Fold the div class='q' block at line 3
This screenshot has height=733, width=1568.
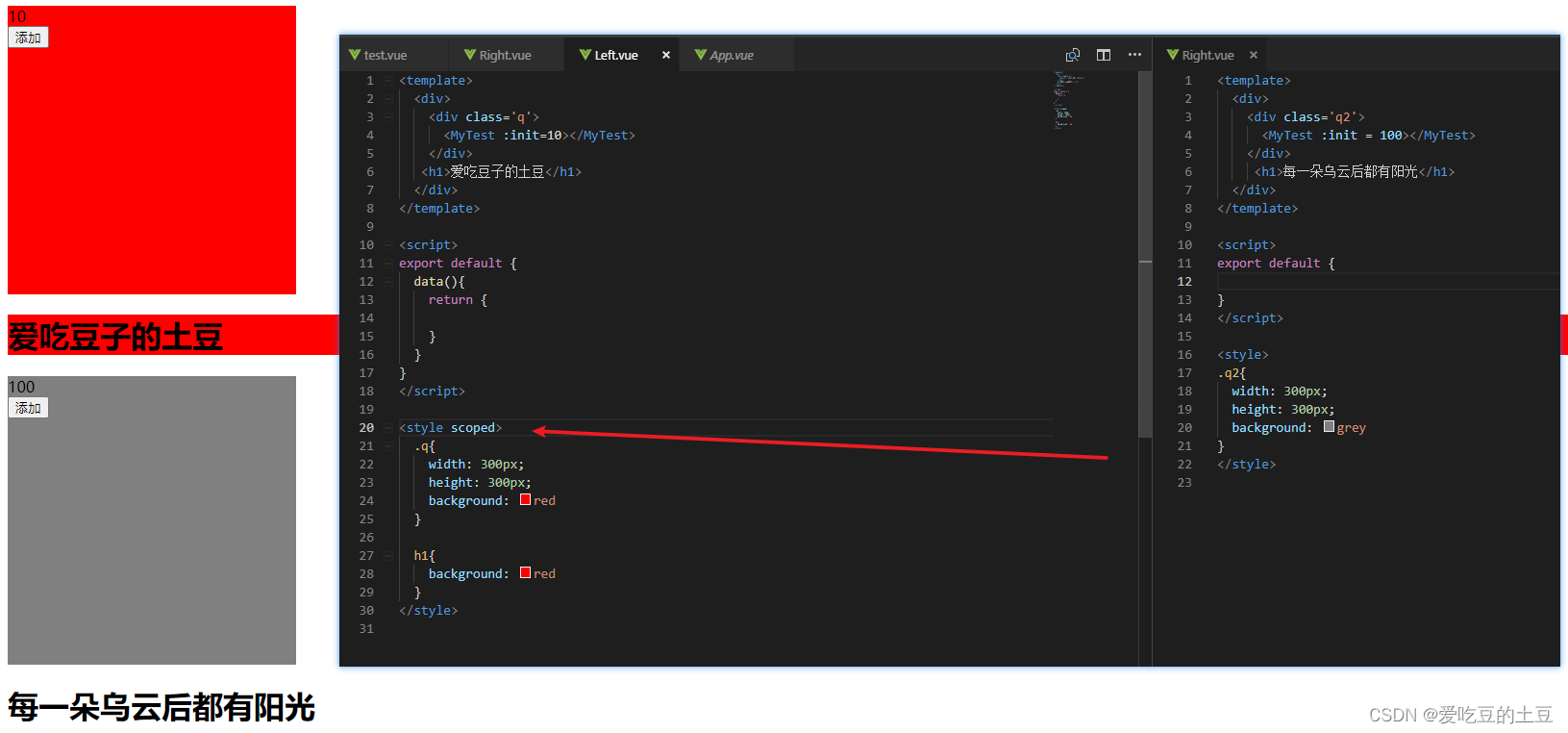pyautogui.click(x=388, y=117)
